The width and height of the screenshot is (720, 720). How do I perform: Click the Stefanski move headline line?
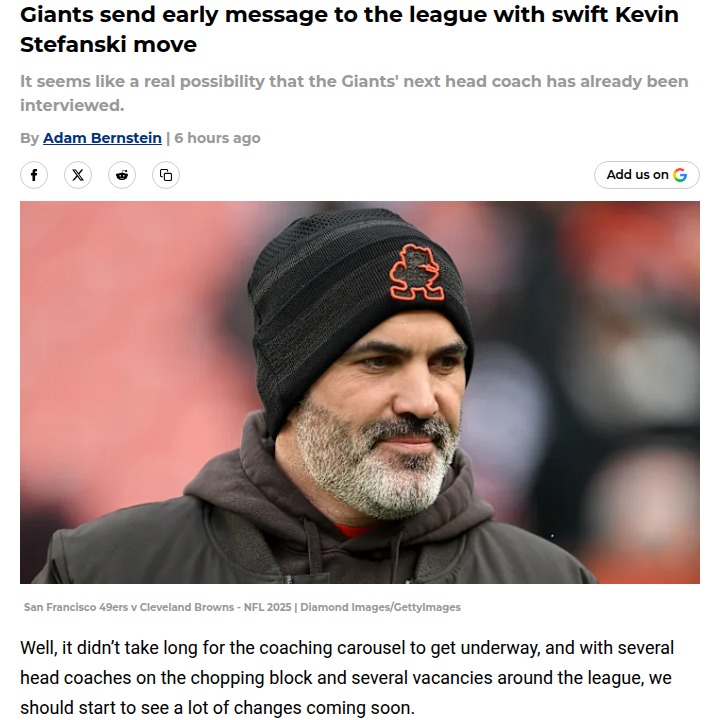(x=108, y=45)
